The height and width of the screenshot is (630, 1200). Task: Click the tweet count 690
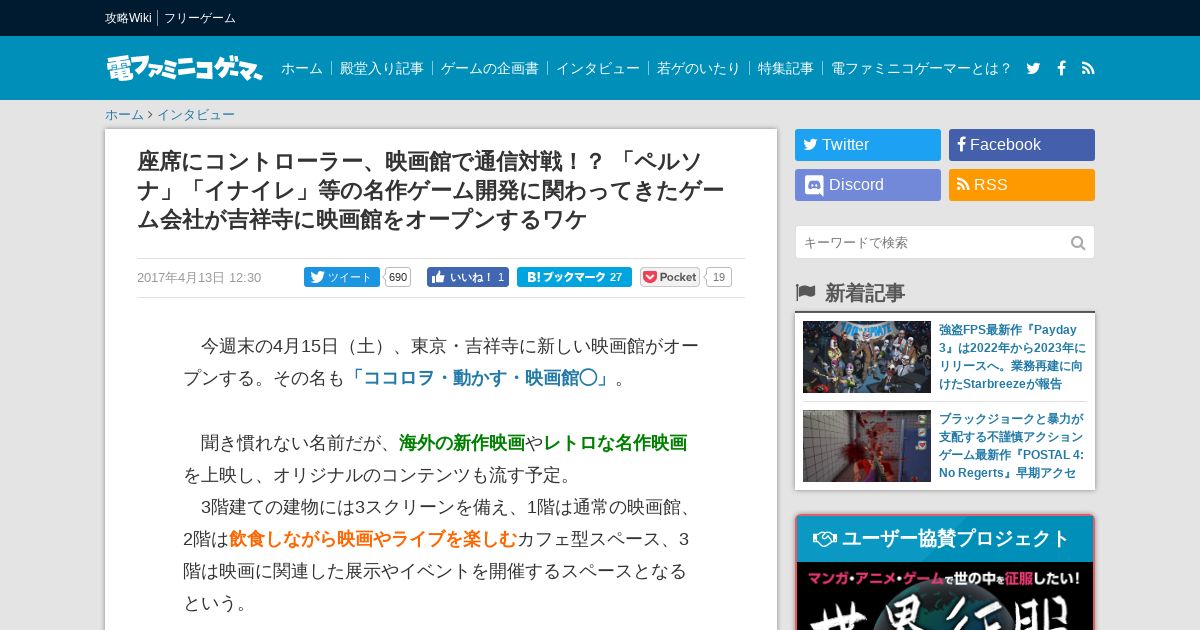[x=398, y=277]
